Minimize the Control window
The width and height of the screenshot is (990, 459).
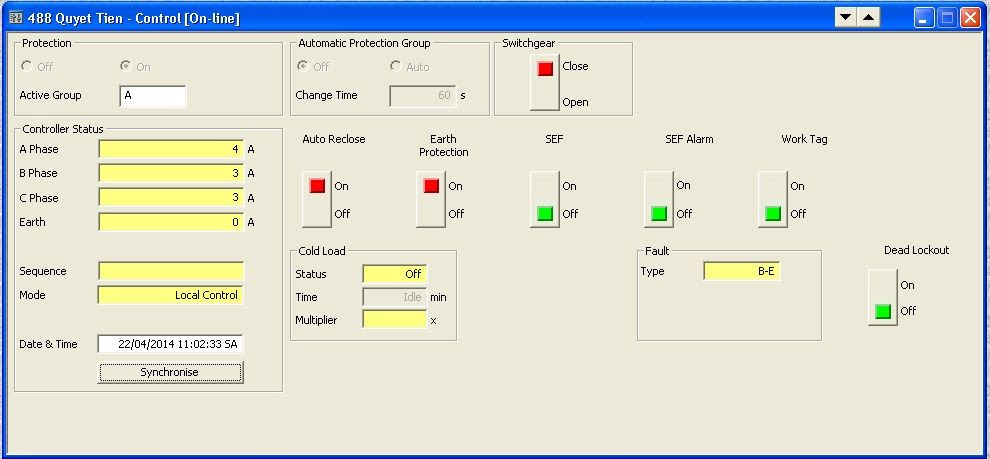click(924, 18)
